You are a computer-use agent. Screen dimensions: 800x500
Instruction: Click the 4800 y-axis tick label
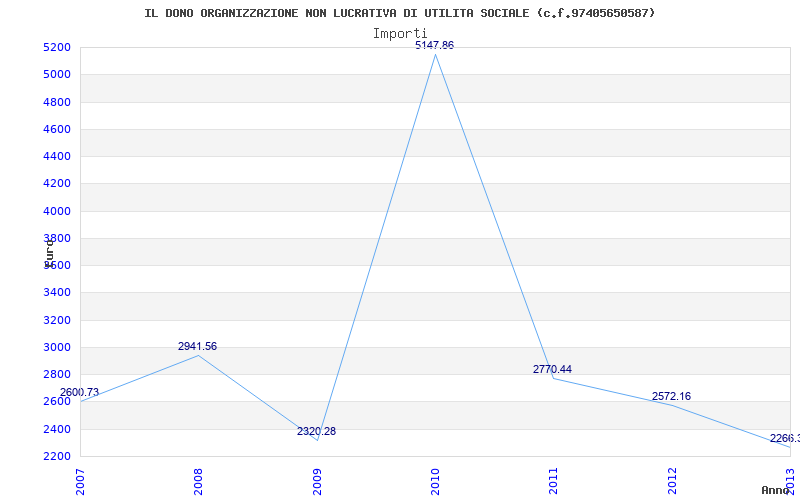55,102
